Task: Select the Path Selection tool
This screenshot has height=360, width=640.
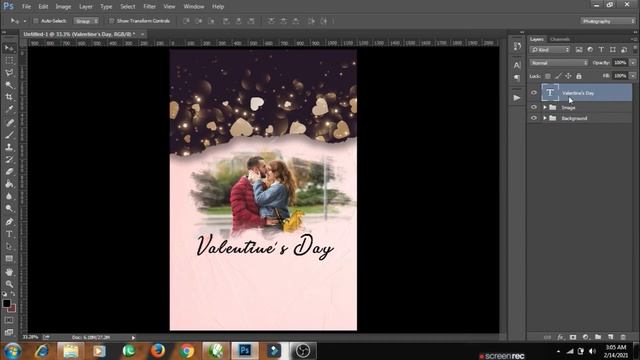Action: [9, 247]
